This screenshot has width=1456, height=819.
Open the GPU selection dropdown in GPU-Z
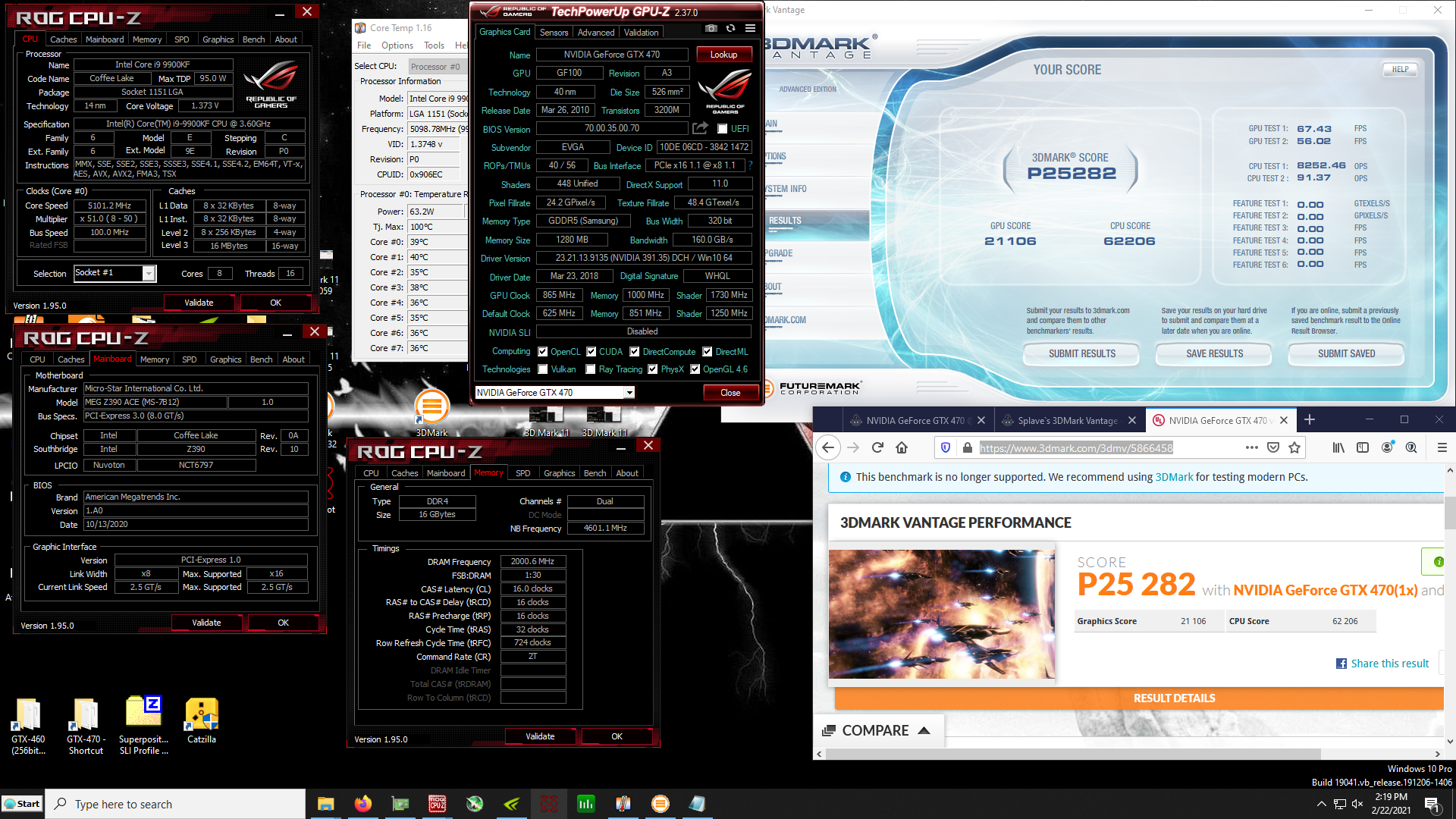(x=629, y=393)
